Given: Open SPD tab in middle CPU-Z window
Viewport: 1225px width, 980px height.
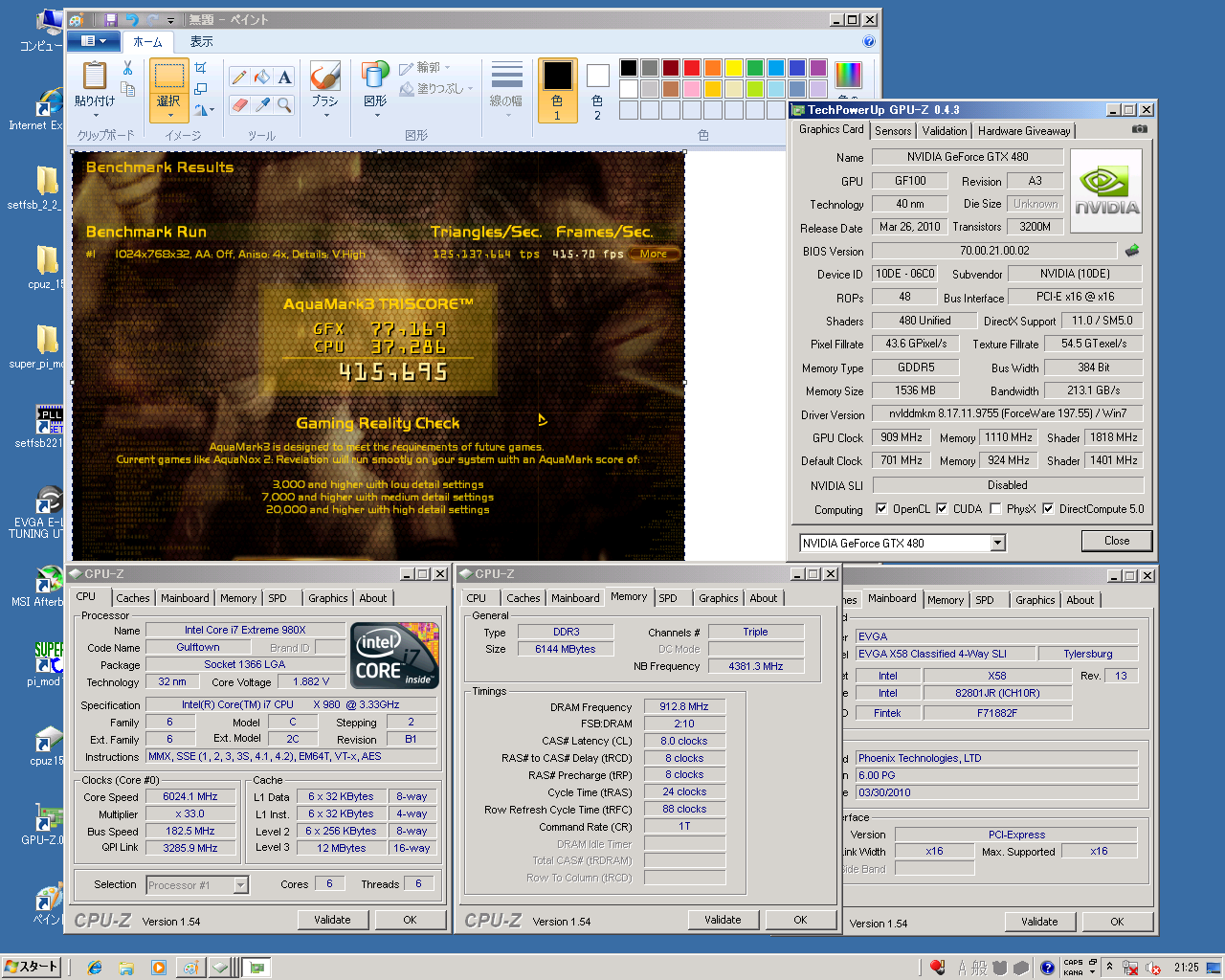Looking at the screenshot, I should tap(668, 598).
